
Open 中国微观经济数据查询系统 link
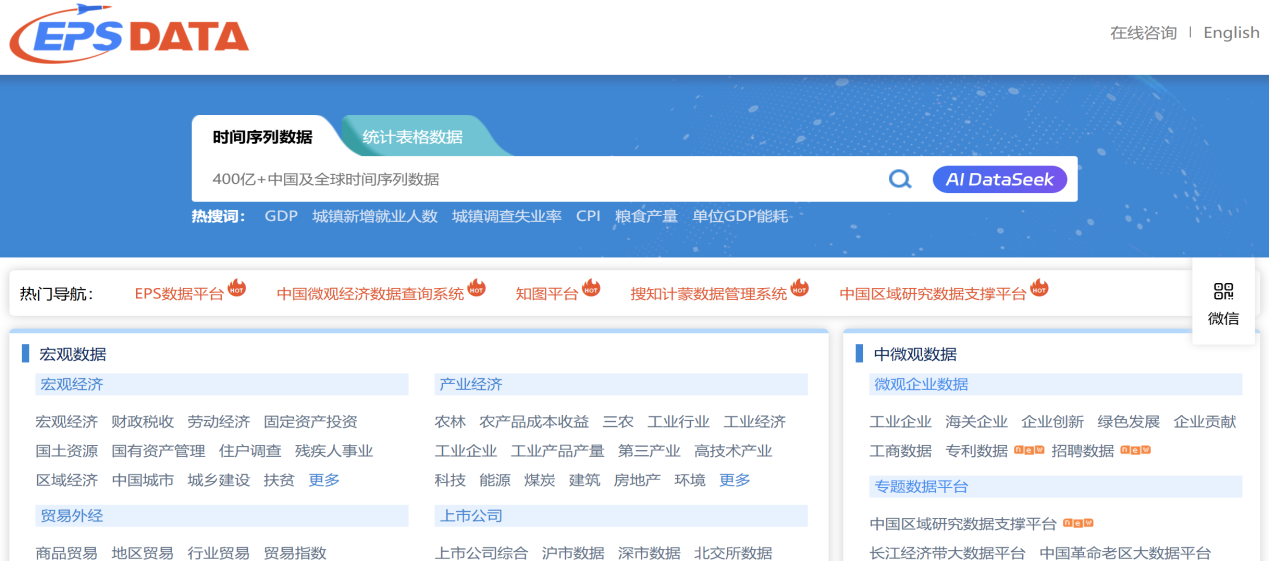click(370, 294)
